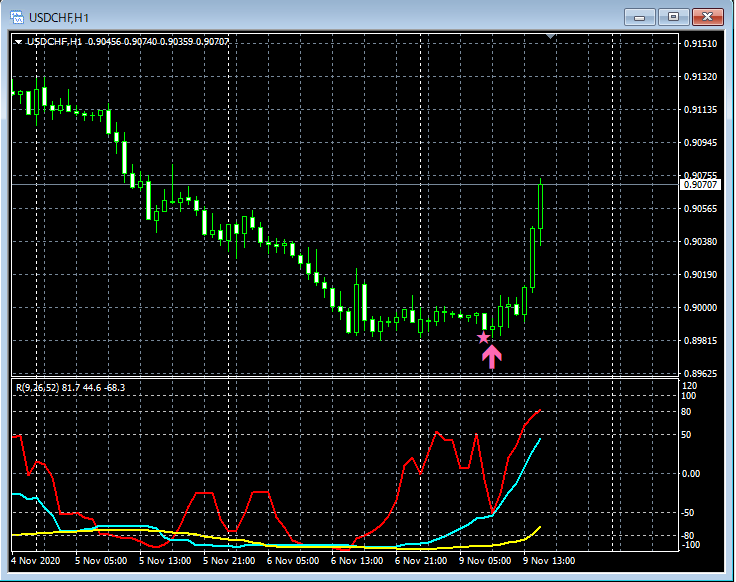Minimize the USDCHF,H1 chart window

pyautogui.click(x=639, y=17)
